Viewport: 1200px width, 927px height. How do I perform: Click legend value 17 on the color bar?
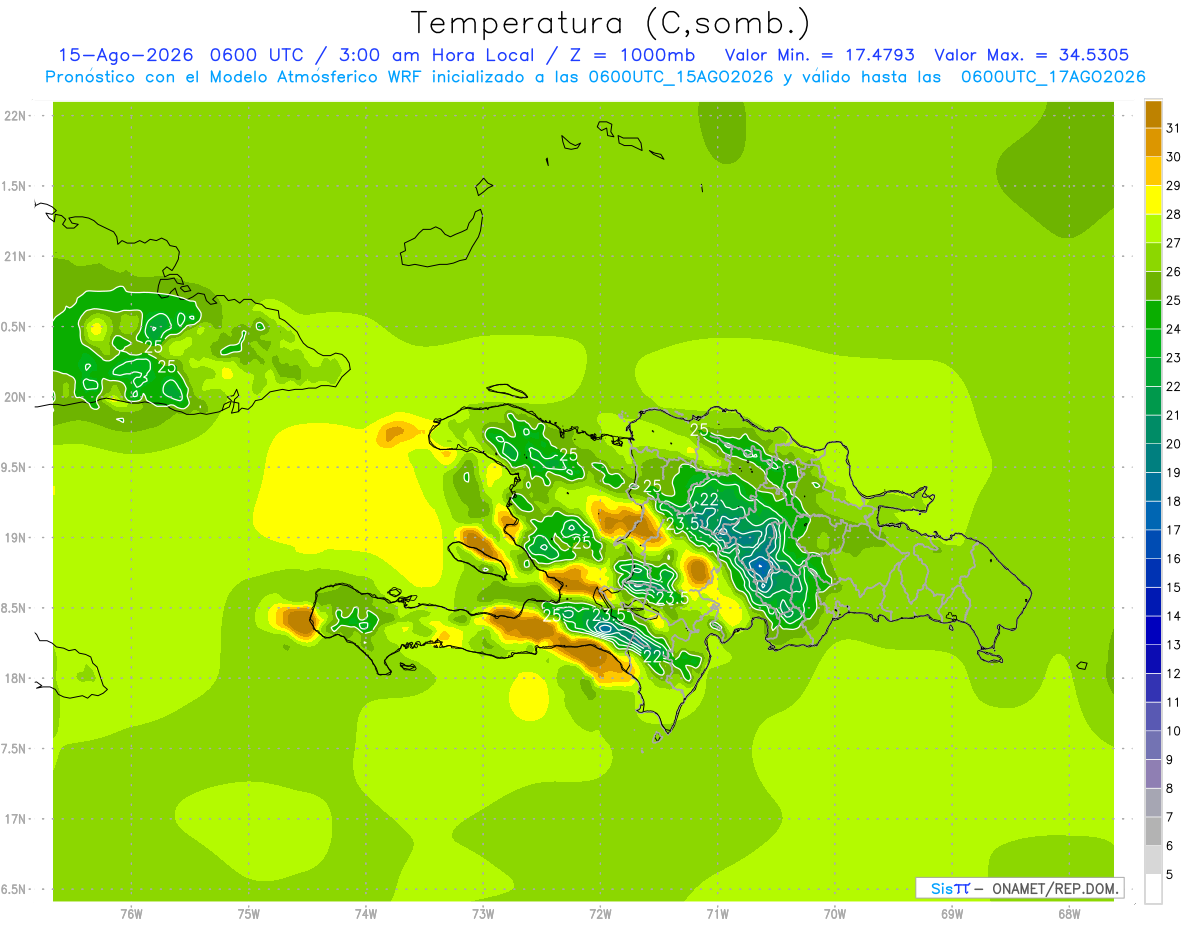click(x=1173, y=530)
